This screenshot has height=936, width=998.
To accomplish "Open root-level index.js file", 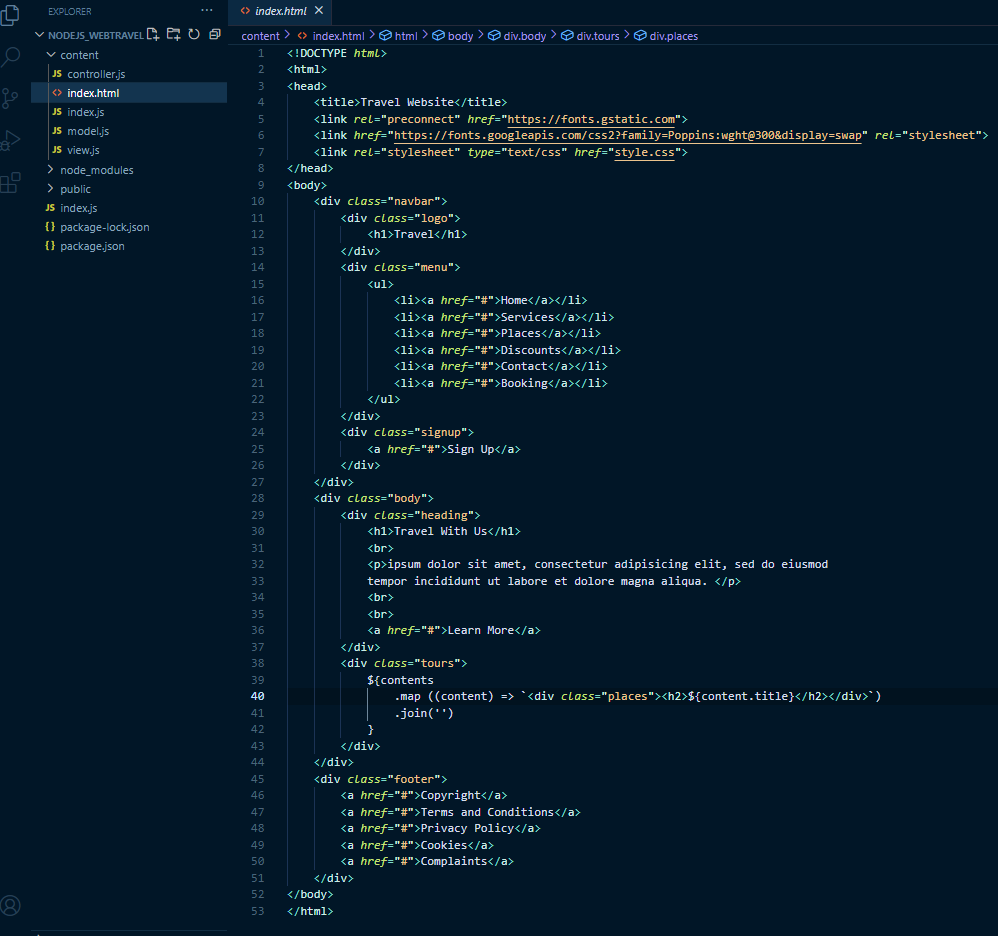I will pos(78,208).
